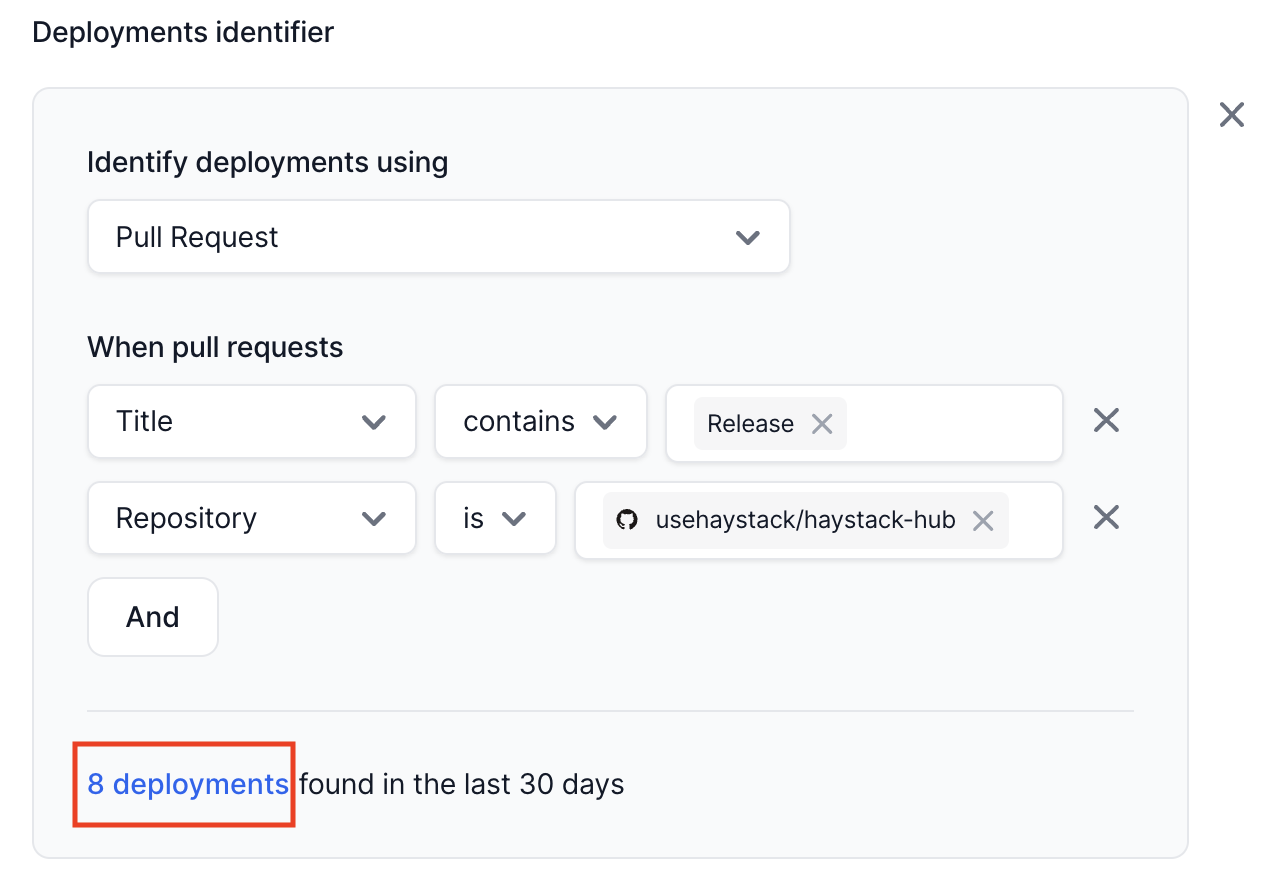Click the chevron arrow beside Title
Image resolution: width=1268 pixels, height=884 pixels.
373,422
